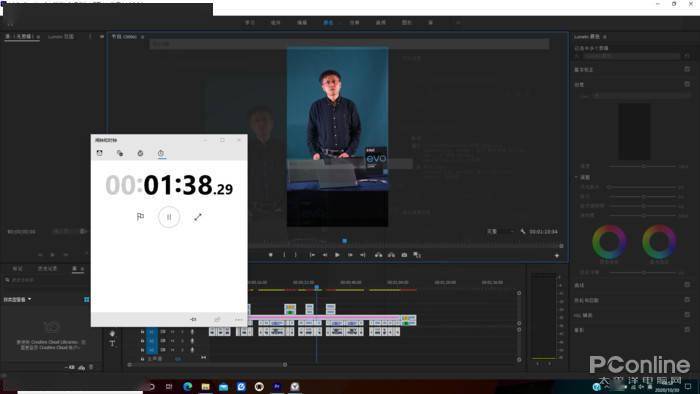Open Microsoft Edge from the taskbar

[188, 386]
